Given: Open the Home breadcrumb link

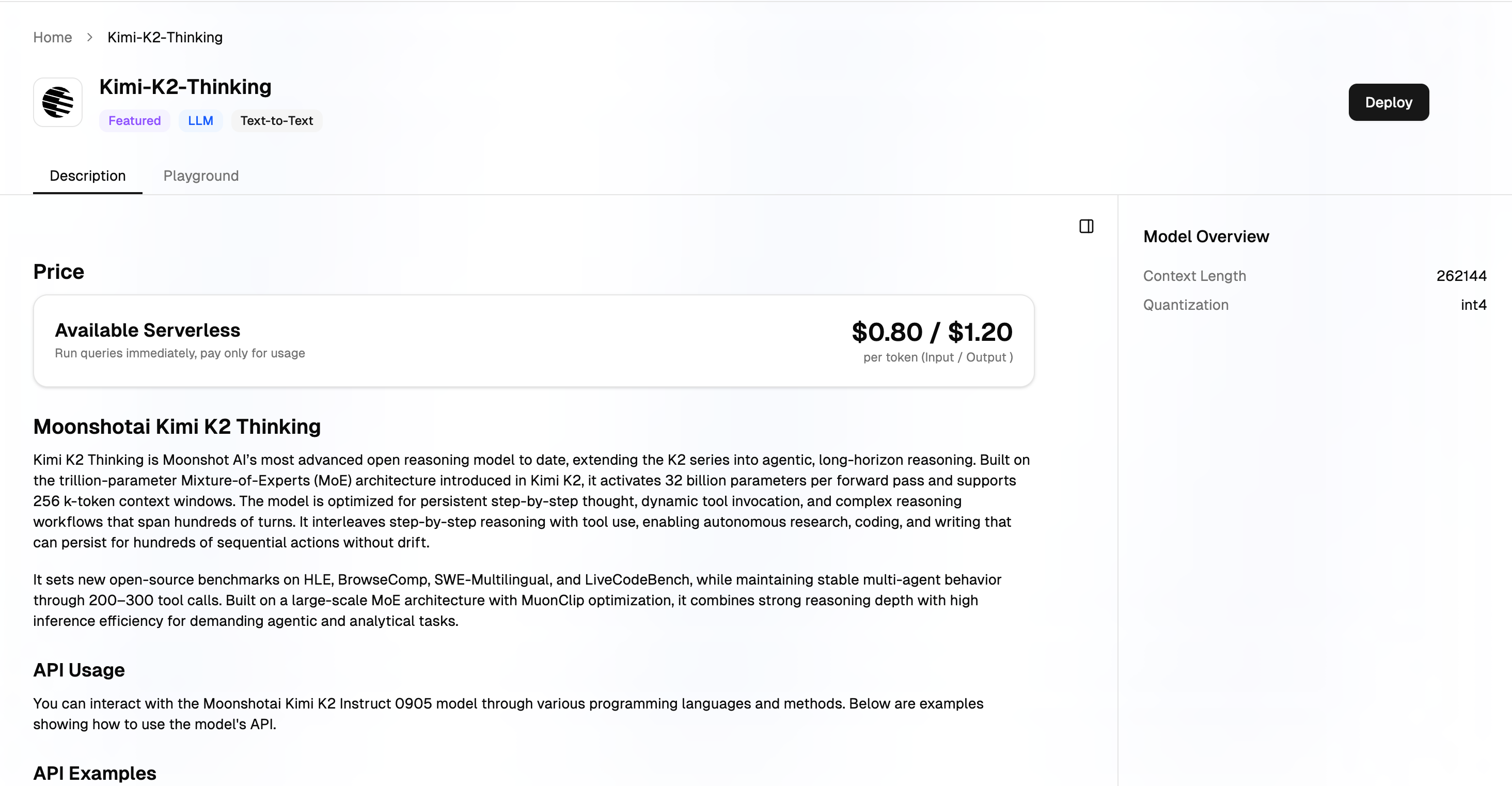Looking at the screenshot, I should pyautogui.click(x=52, y=37).
